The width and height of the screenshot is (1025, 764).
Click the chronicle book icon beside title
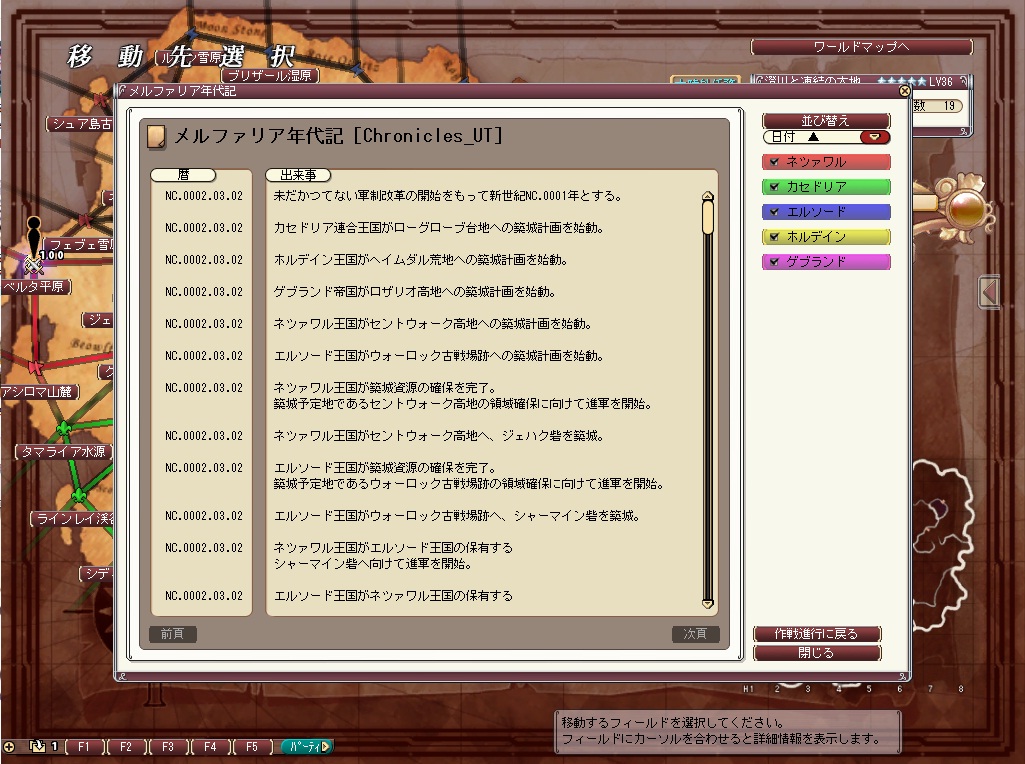pos(156,137)
